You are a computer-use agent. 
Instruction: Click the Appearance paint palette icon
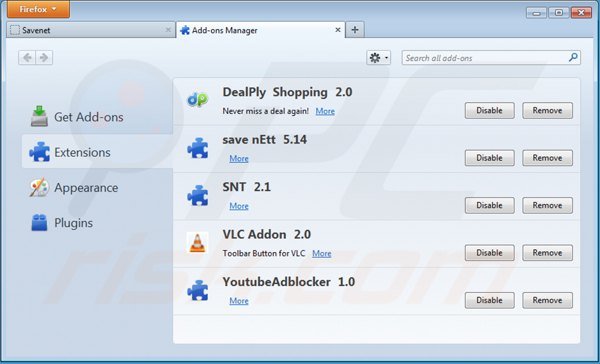[39, 187]
